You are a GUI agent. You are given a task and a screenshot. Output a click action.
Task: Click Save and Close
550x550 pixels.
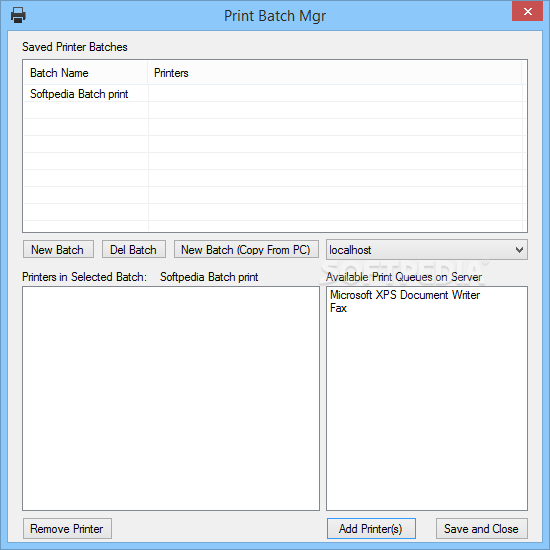(482, 528)
